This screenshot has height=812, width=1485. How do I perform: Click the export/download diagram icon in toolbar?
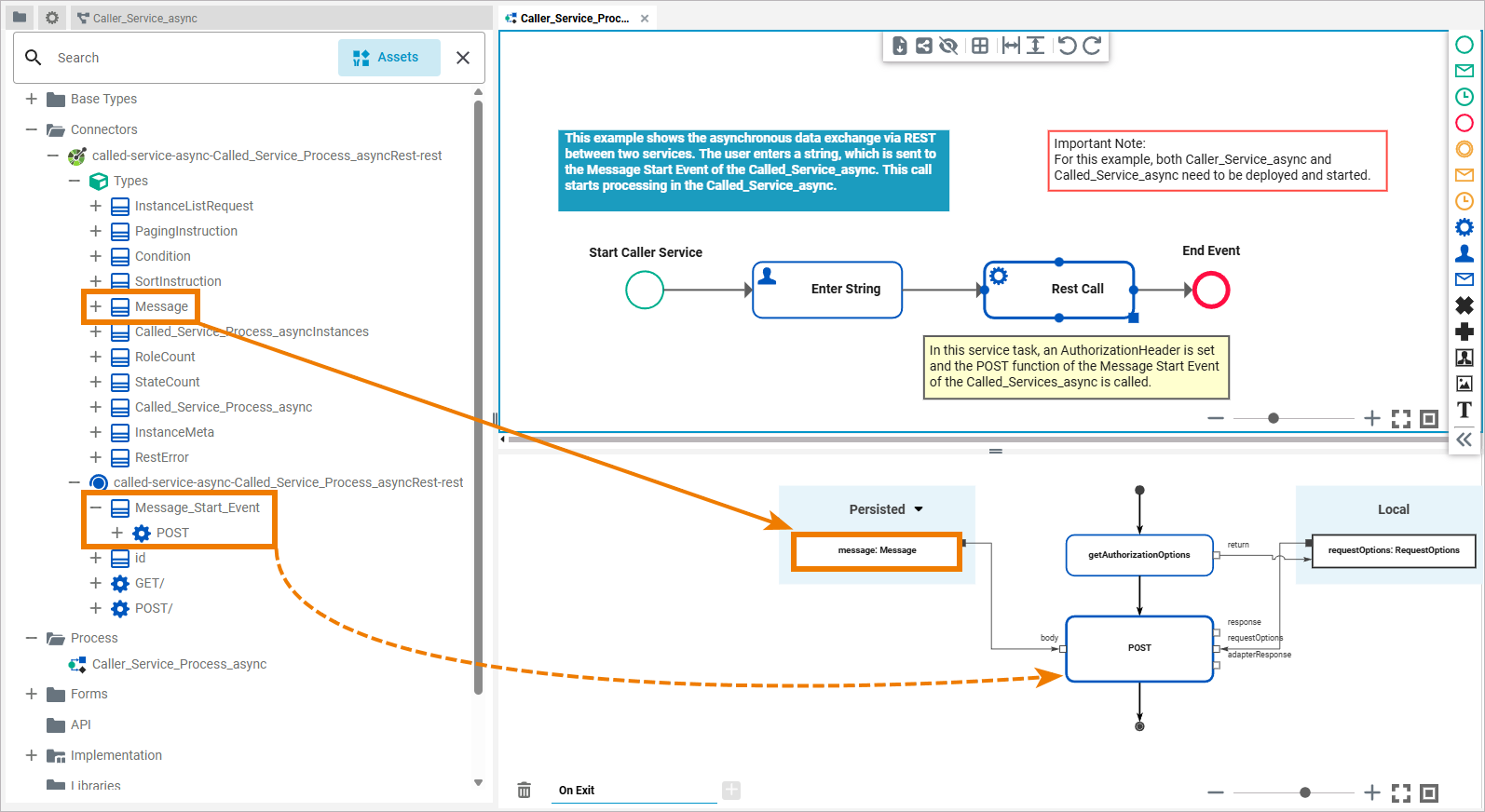(899, 46)
